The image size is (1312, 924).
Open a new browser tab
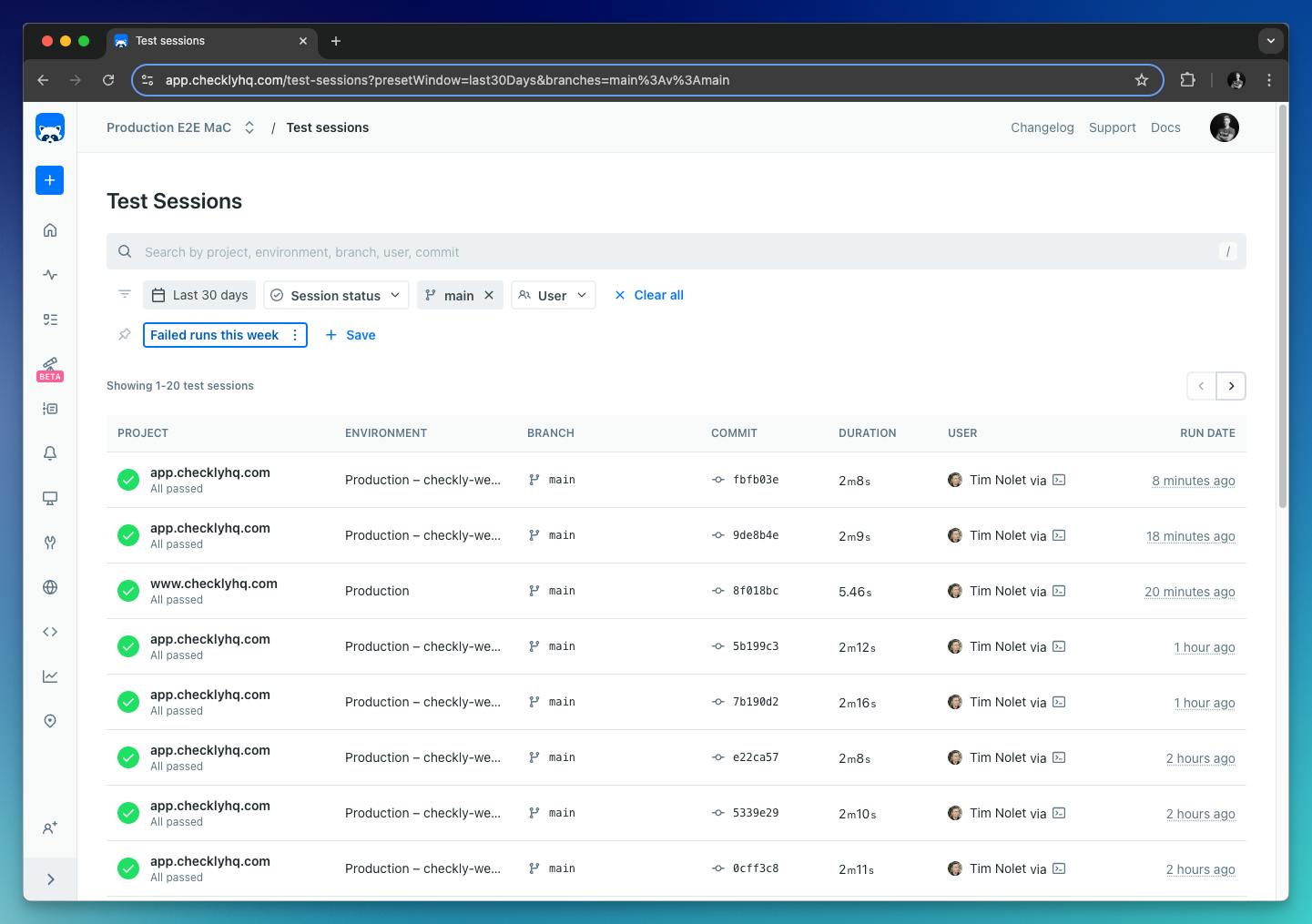click(336, 41)
